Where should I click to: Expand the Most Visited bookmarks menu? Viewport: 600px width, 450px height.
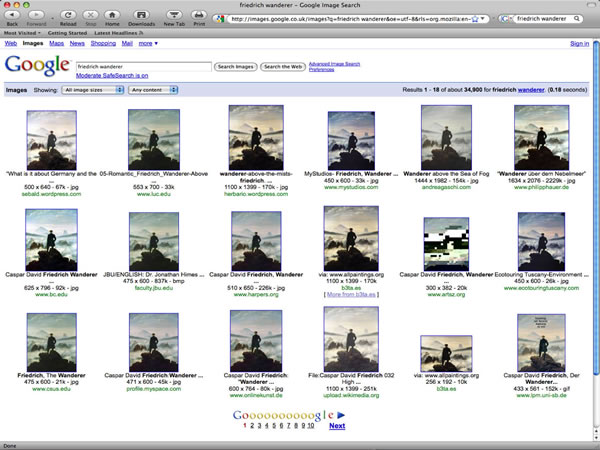point(22,33)
